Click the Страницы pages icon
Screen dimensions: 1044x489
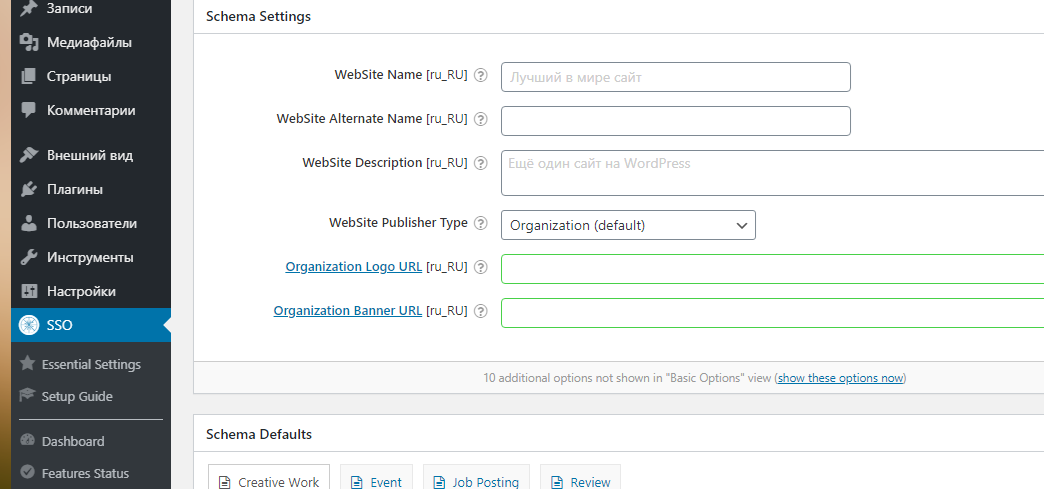click(x=29, y=77)
